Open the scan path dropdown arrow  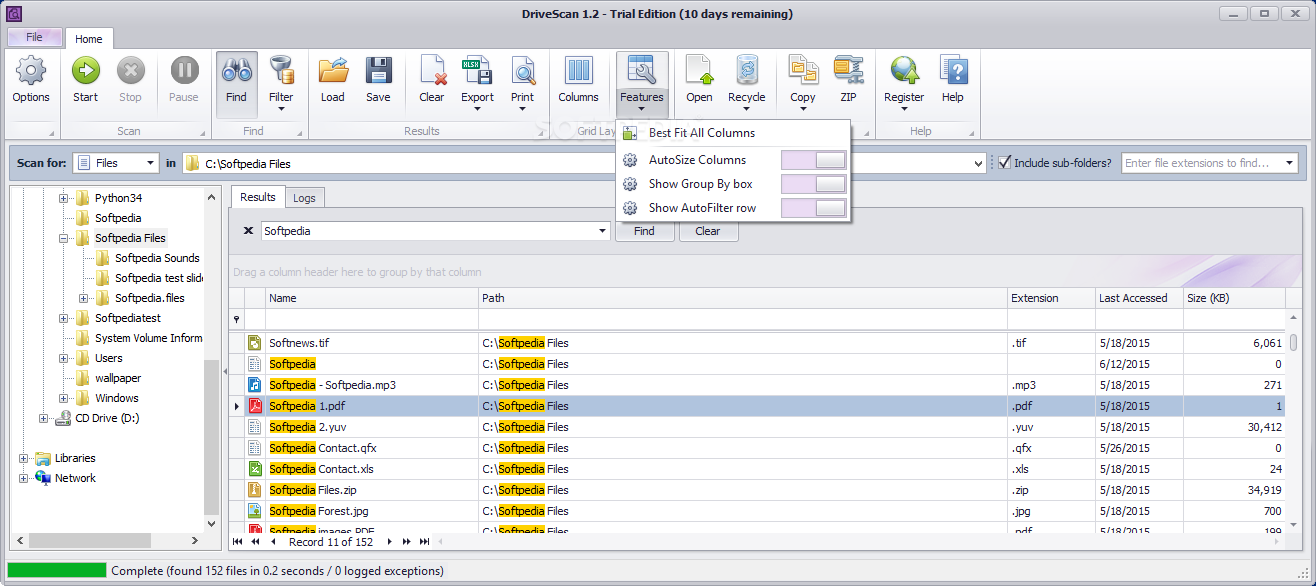[x=978, y=163]
